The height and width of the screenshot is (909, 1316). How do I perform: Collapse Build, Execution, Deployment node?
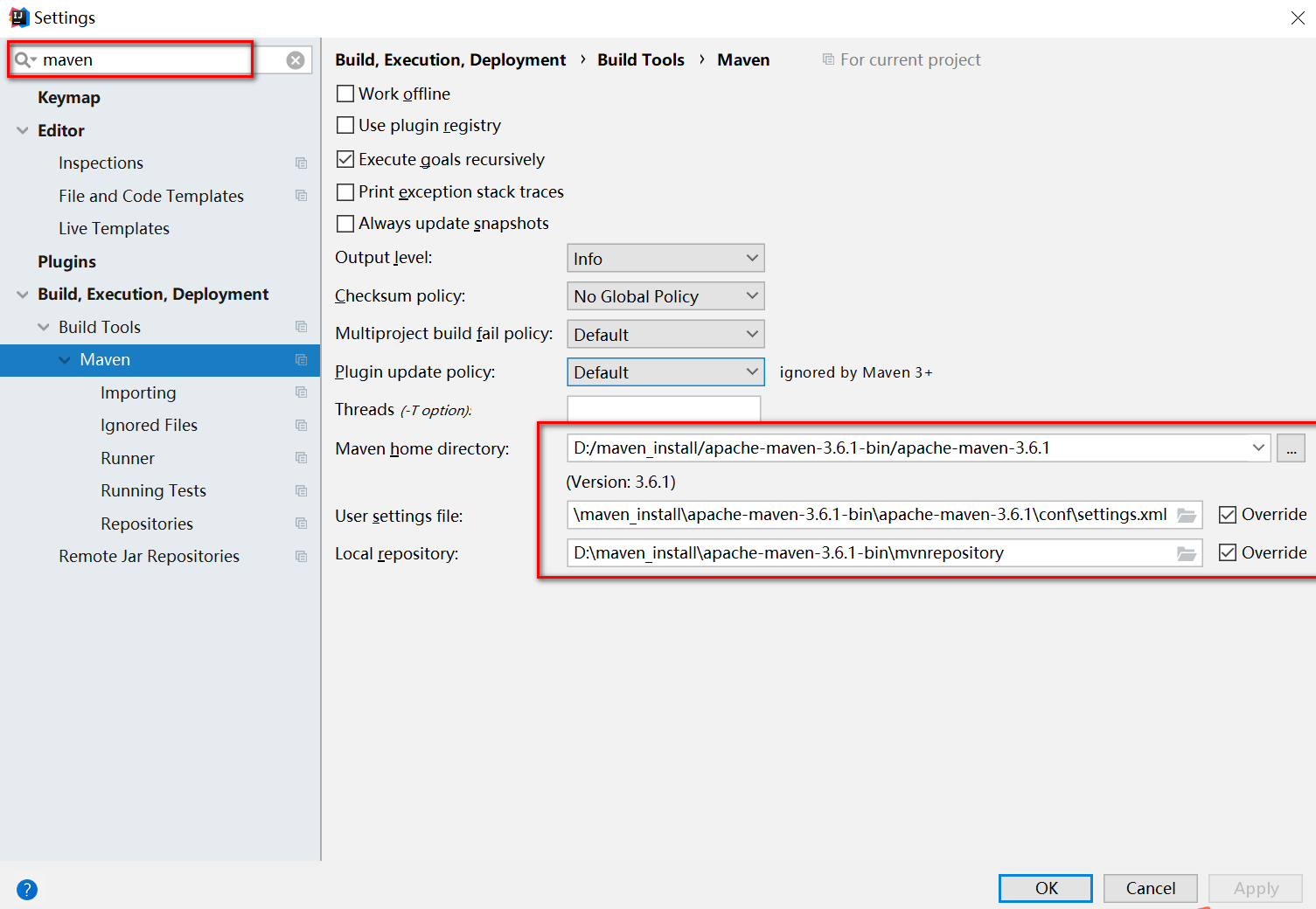pos(23,295)
